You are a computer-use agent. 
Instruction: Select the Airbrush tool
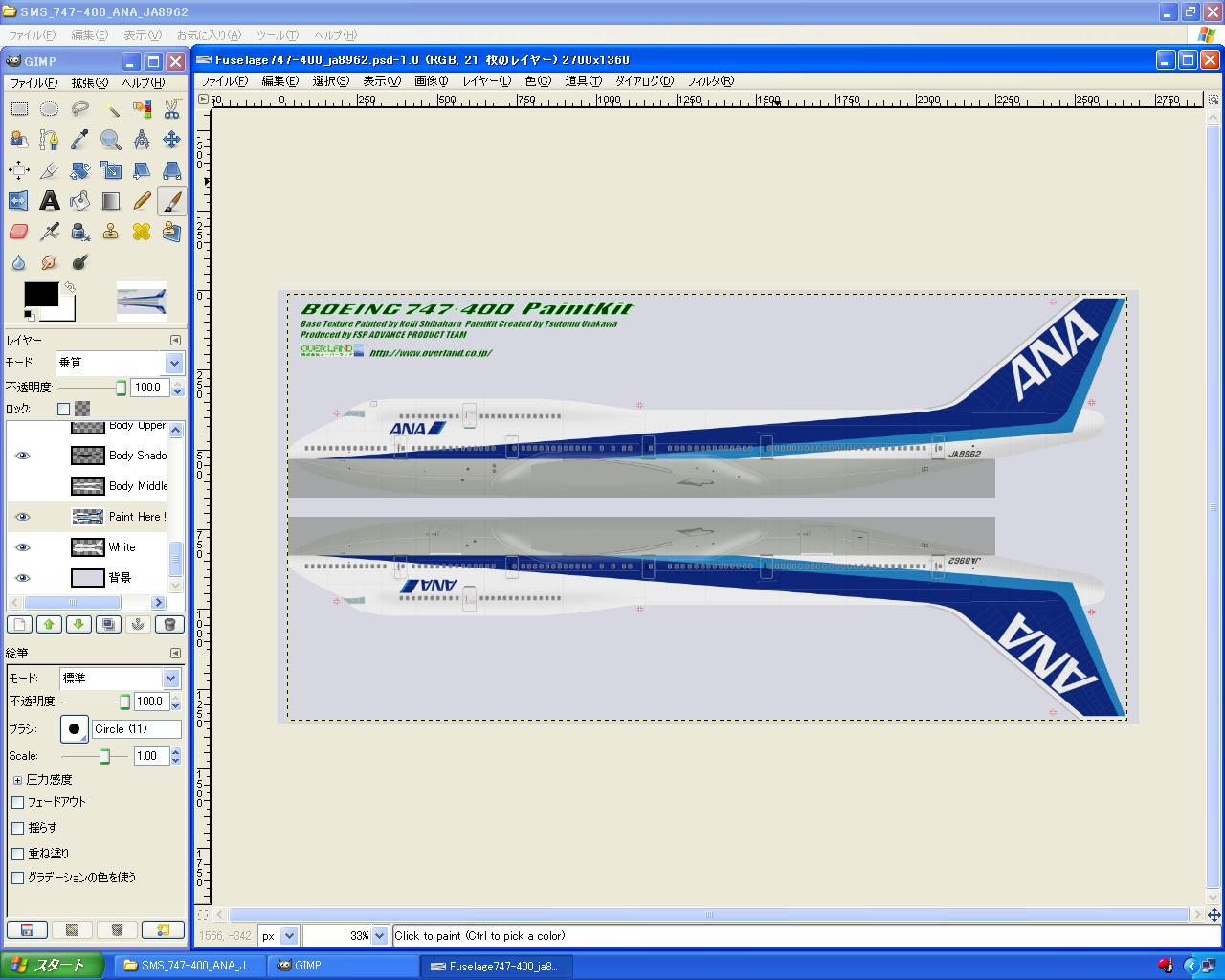click(x=49, y=232)
